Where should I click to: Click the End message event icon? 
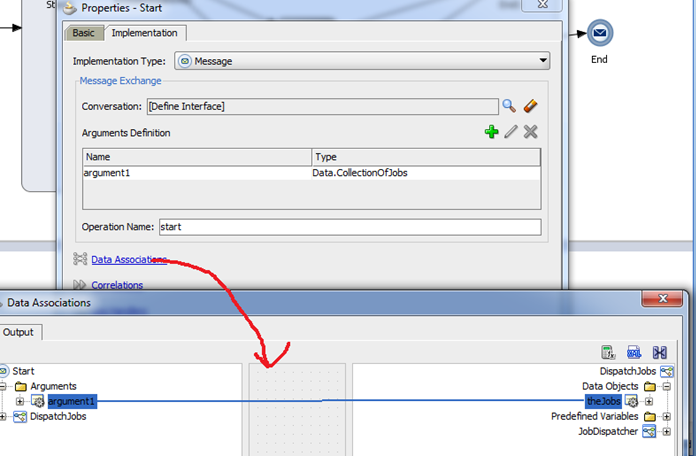click(599, 34)
